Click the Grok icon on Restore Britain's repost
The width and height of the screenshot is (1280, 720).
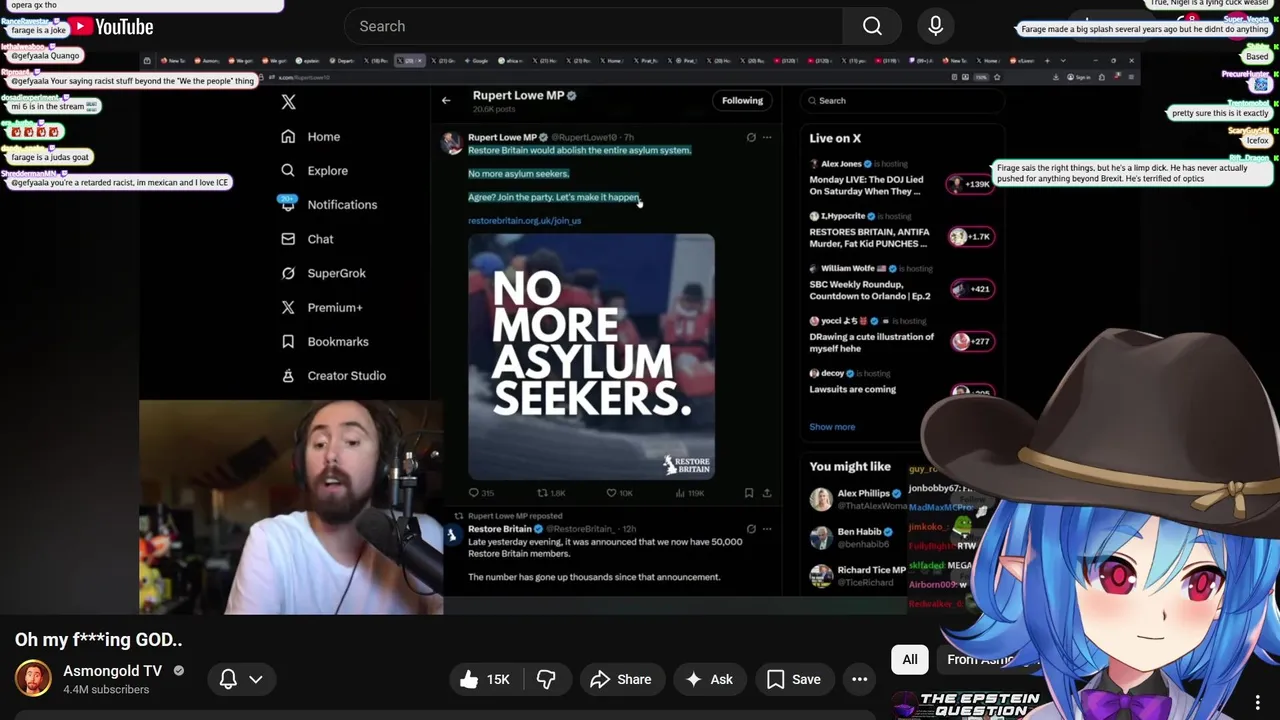tap(751, 529)
